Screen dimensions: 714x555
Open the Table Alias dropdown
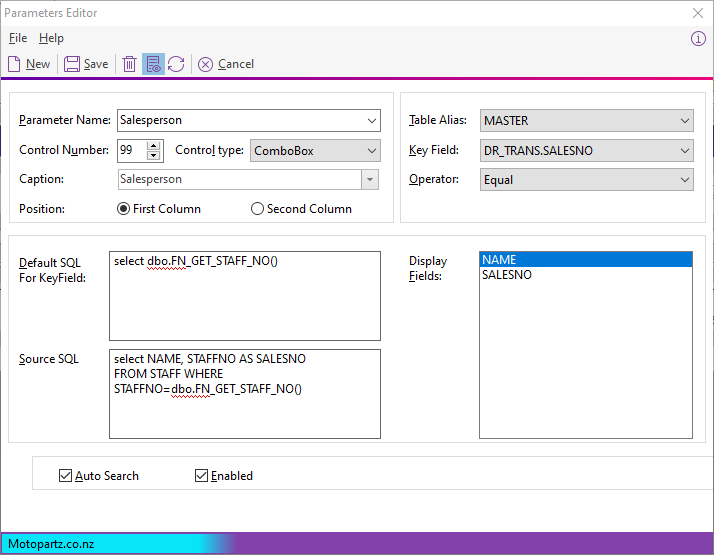[x=684, y=121]
